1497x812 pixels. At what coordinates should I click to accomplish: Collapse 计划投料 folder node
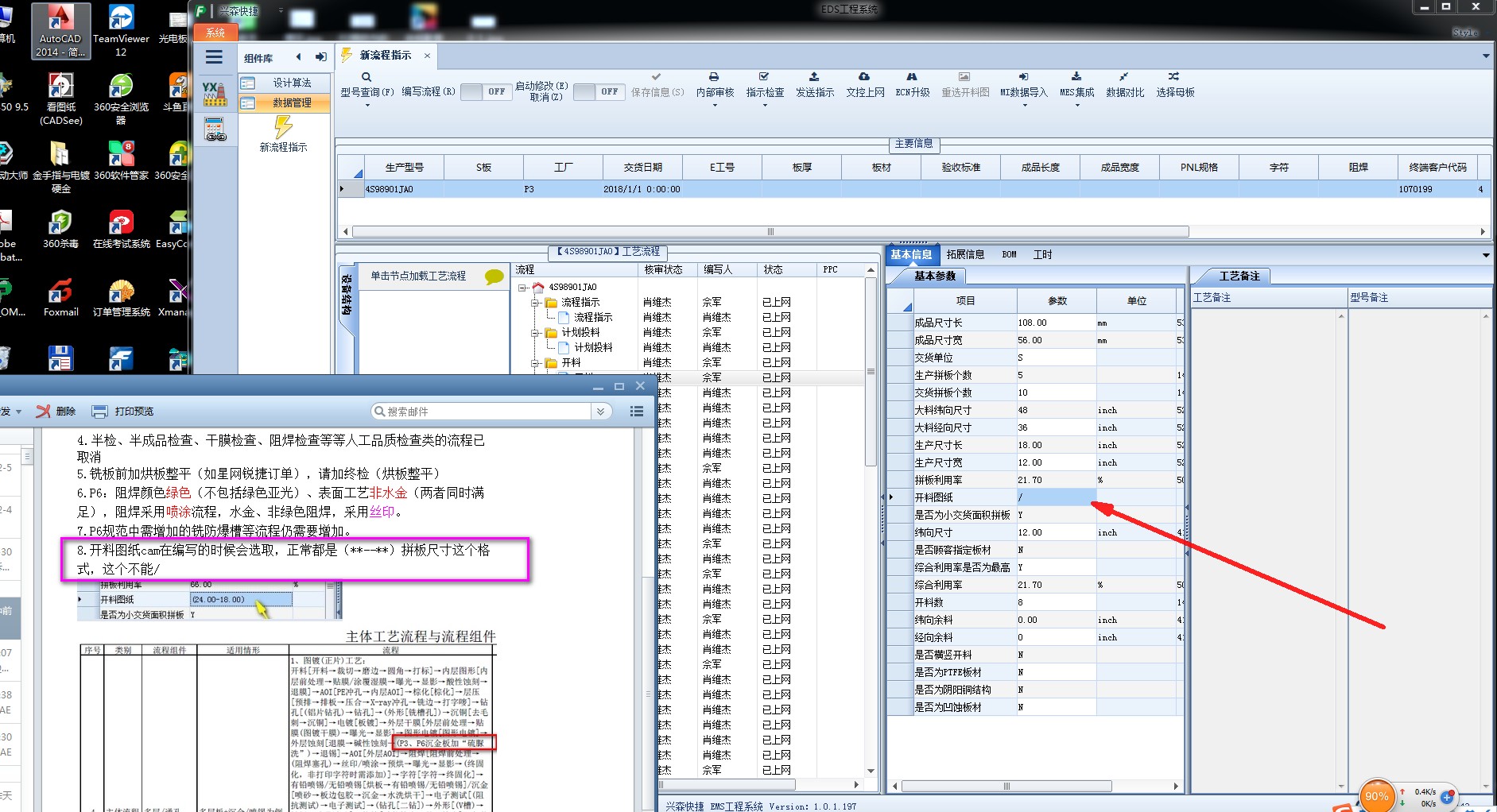(535, 333)
